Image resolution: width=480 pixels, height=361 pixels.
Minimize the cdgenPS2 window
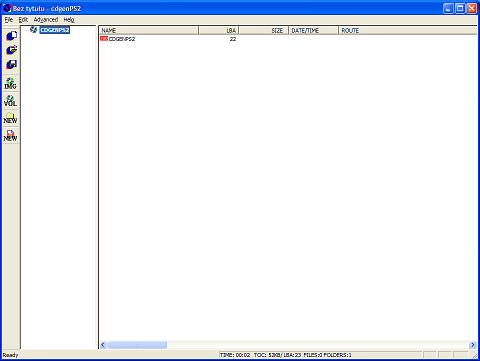(x=448, y=8)
